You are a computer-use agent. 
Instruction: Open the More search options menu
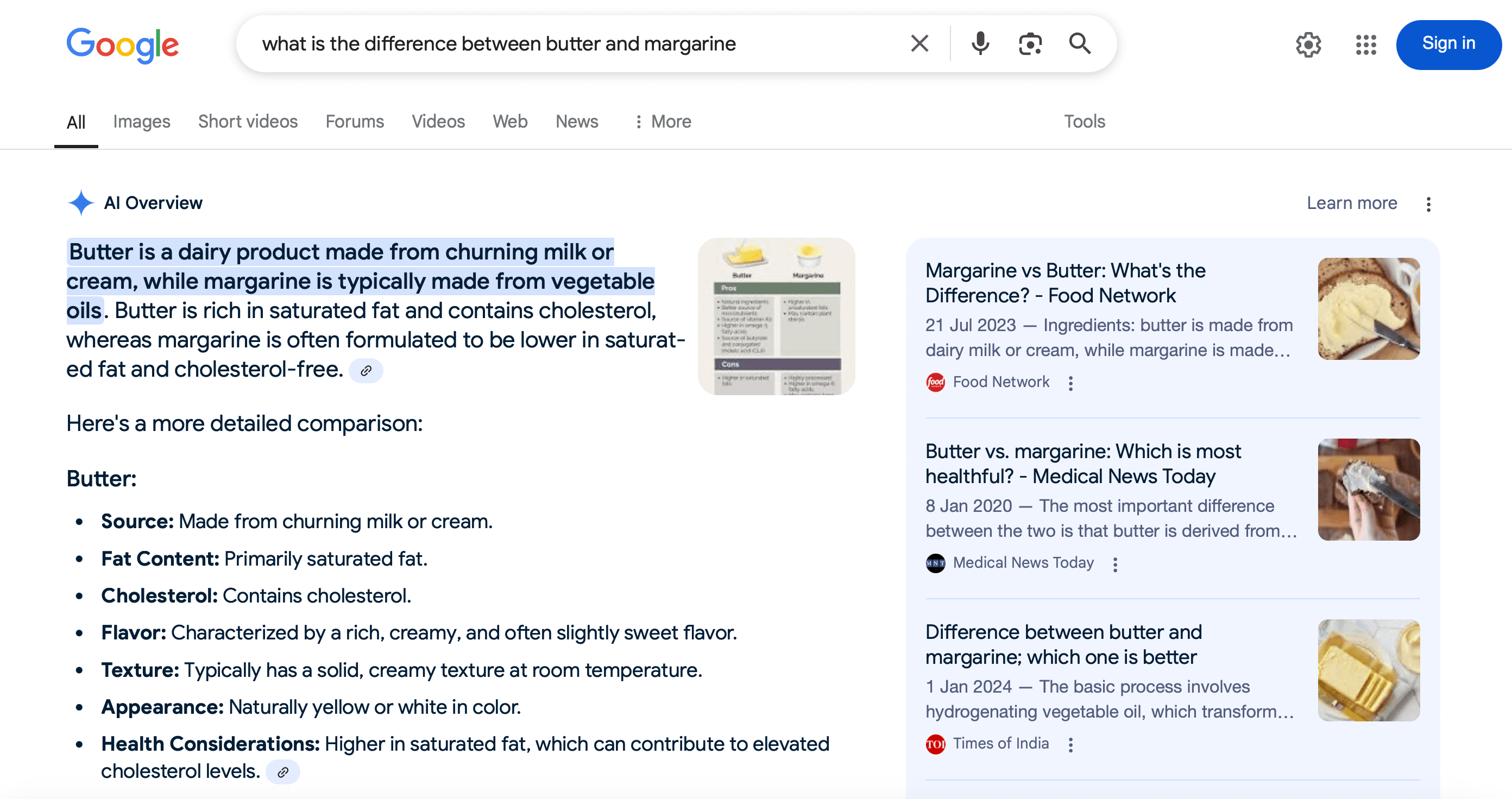[662, 122]
